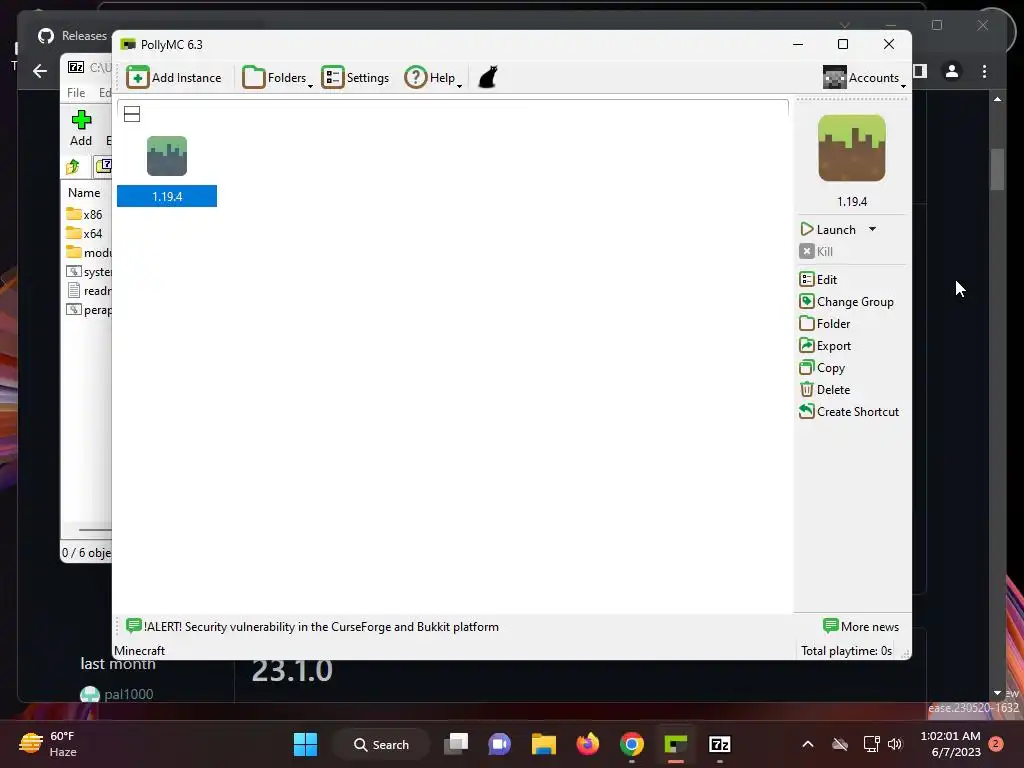Image resolution: width=1024 pixels, height=768 pixels.
Task: Click the large grass block instance icon
Action: [852, 148]
